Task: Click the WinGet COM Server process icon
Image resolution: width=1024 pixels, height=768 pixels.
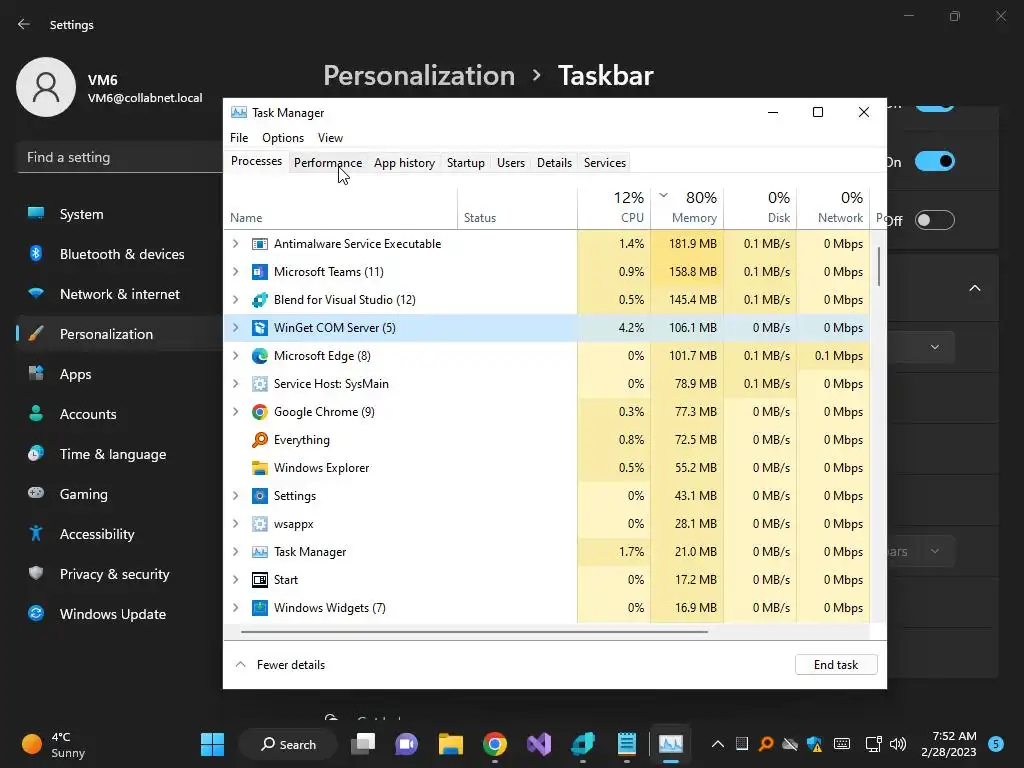Action: coord(259,328)
